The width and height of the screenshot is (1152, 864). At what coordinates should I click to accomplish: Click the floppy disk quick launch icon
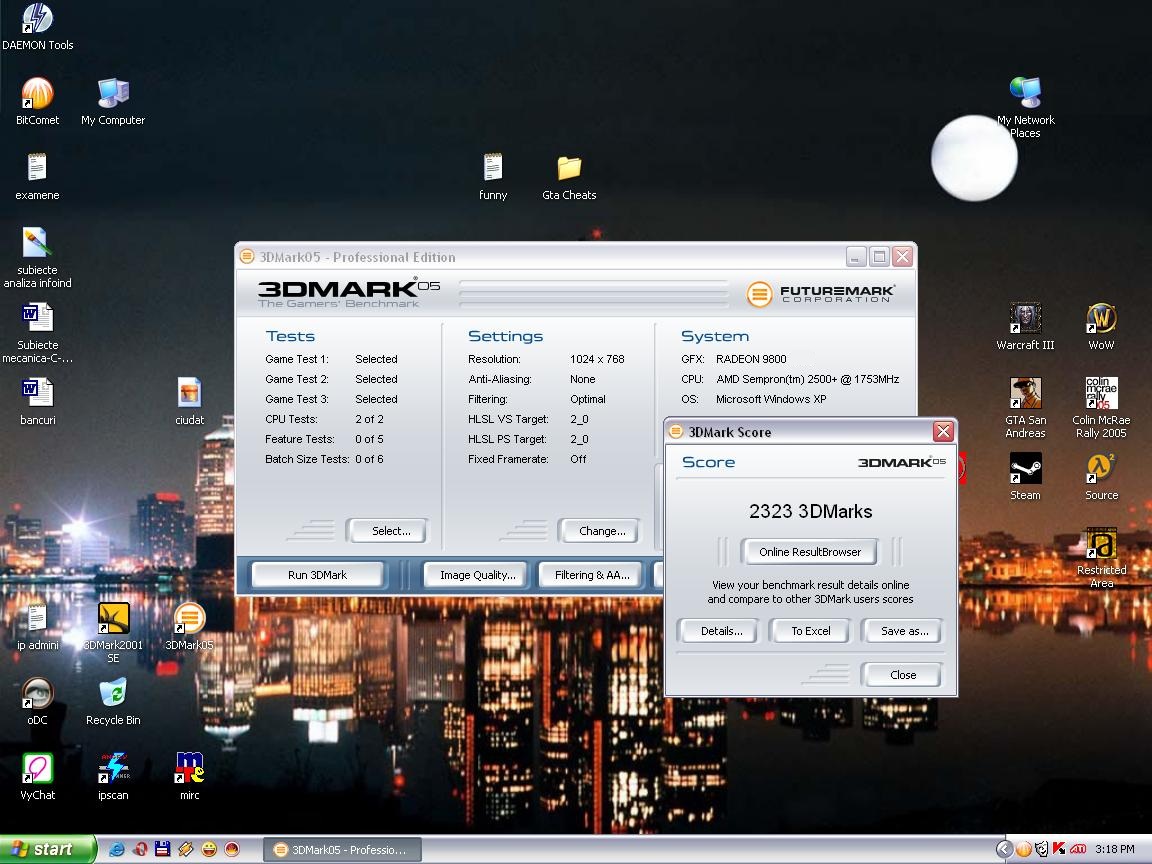pos(162,849)
